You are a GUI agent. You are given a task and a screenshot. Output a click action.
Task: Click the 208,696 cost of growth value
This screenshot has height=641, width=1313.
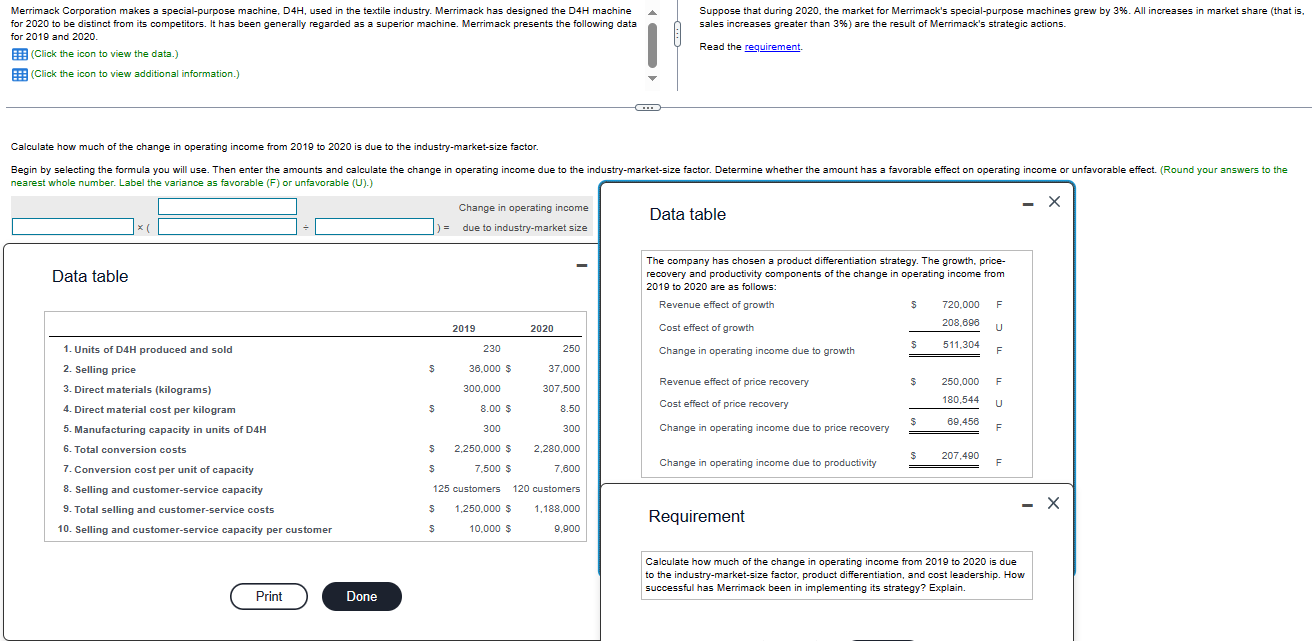[961, 323]
